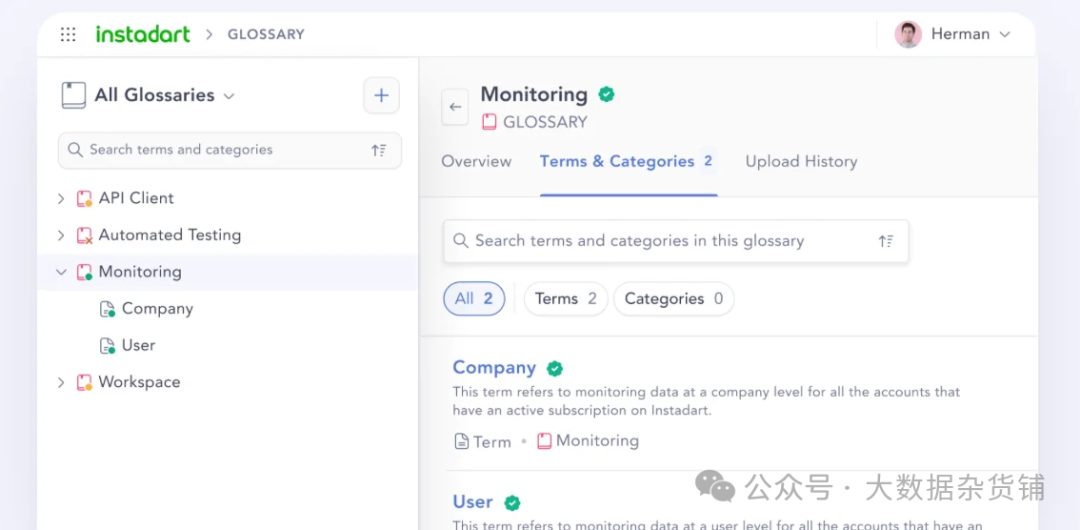Open the Upload History tab
The image size is (1080, 530).
801,161
